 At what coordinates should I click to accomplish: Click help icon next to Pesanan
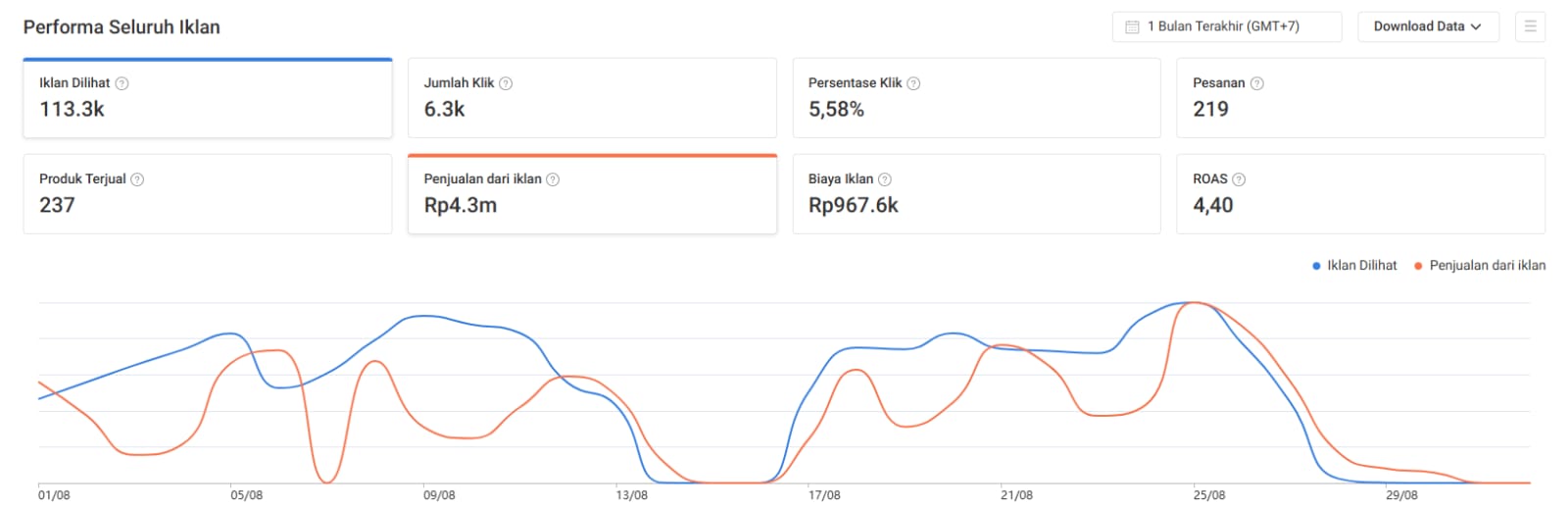[x=1256, y=83]
